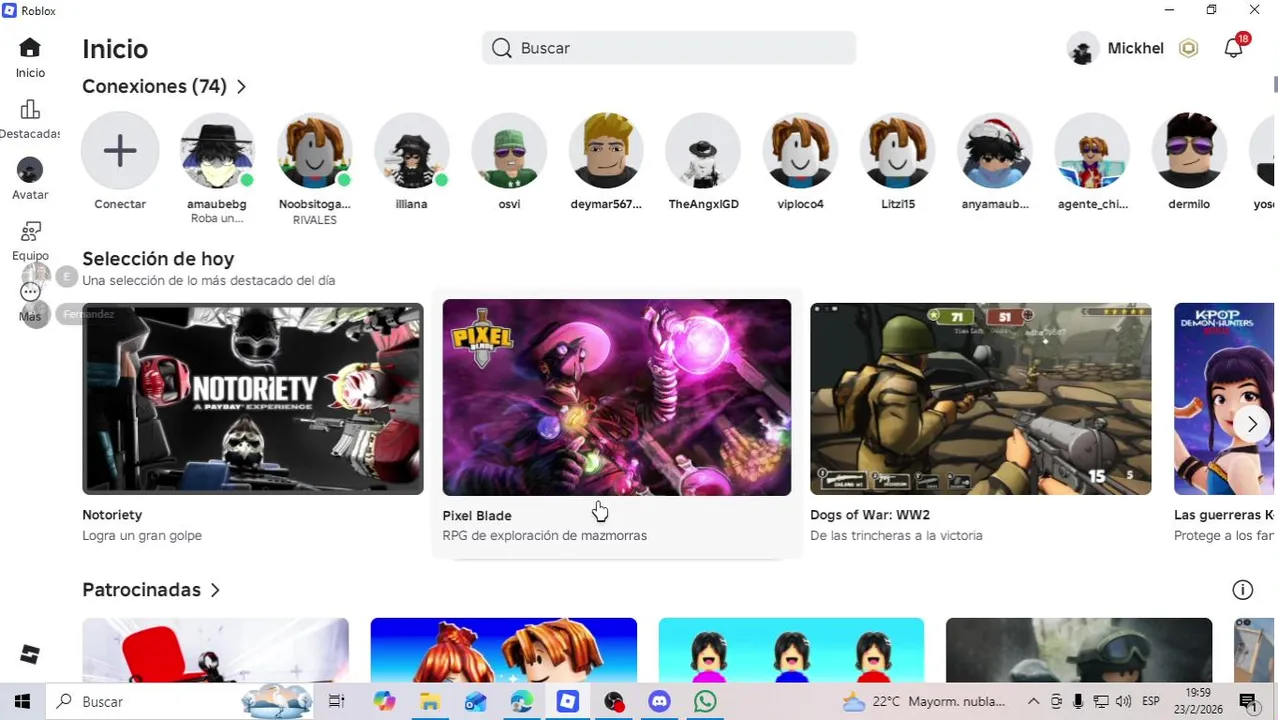Open Copilot from the taskbar
The height and width of the screenshot is (720, 1278).
click(384, 702)
